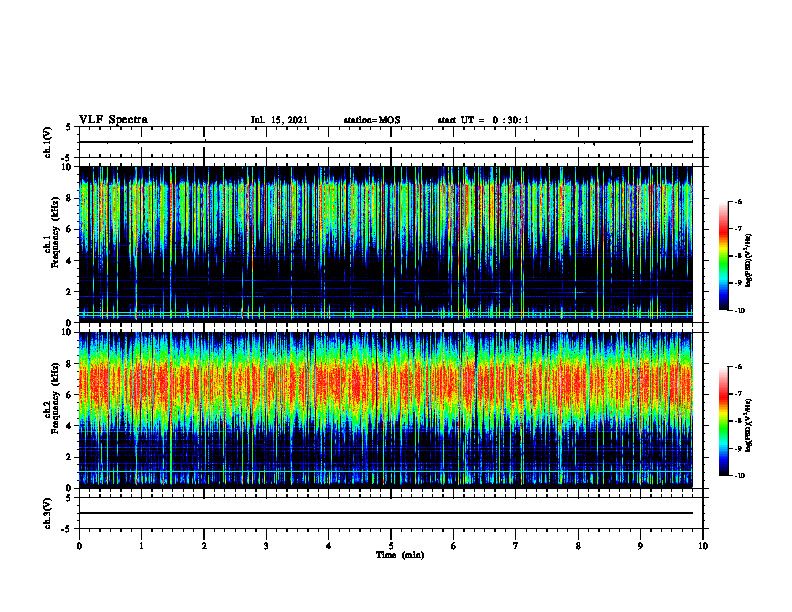Click the ch.1 spectrogram plot area

click(386, 244)
